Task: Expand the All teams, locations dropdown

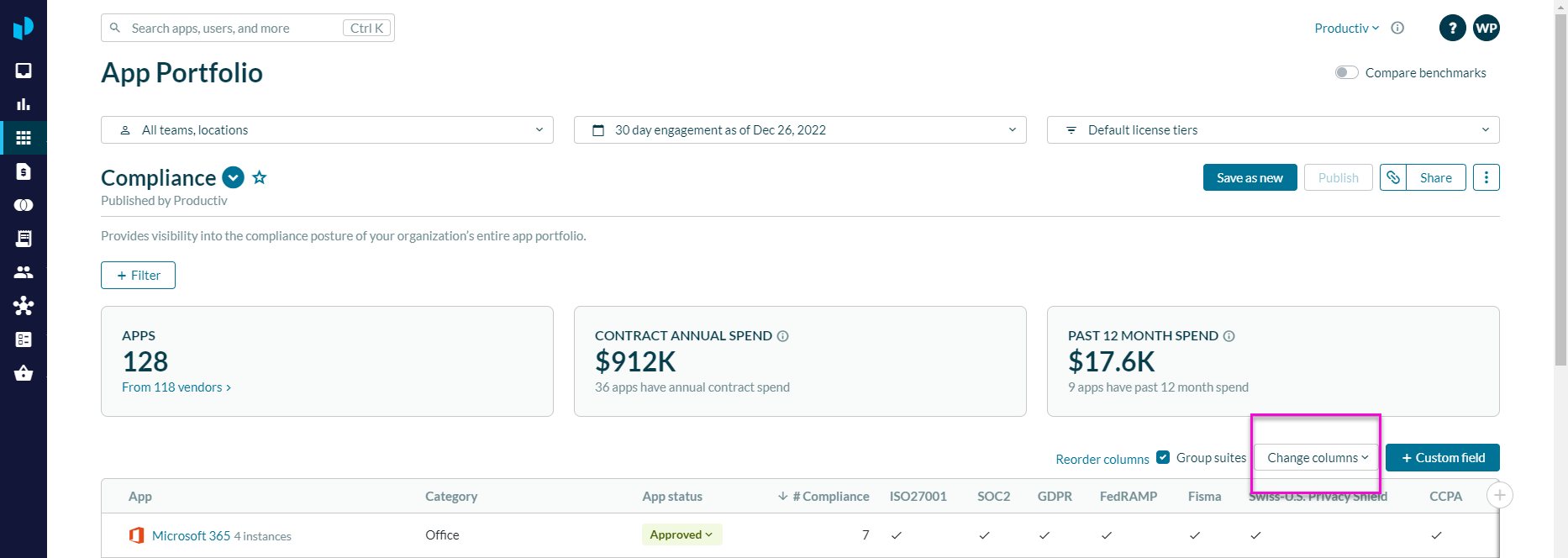Action: (327, 129)
